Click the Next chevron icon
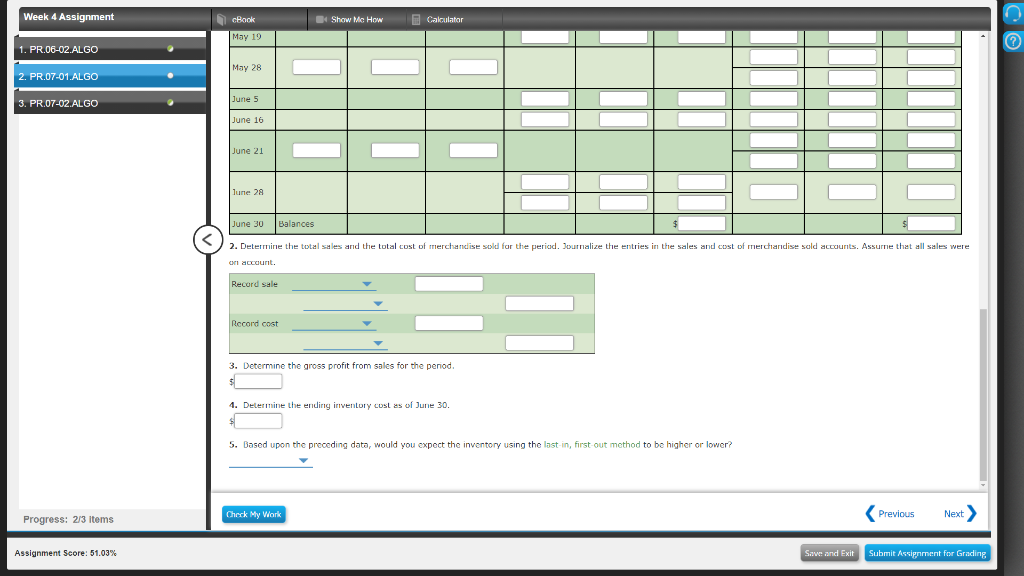The height and width of the screenshot is (576, 1024). (972, 513)
